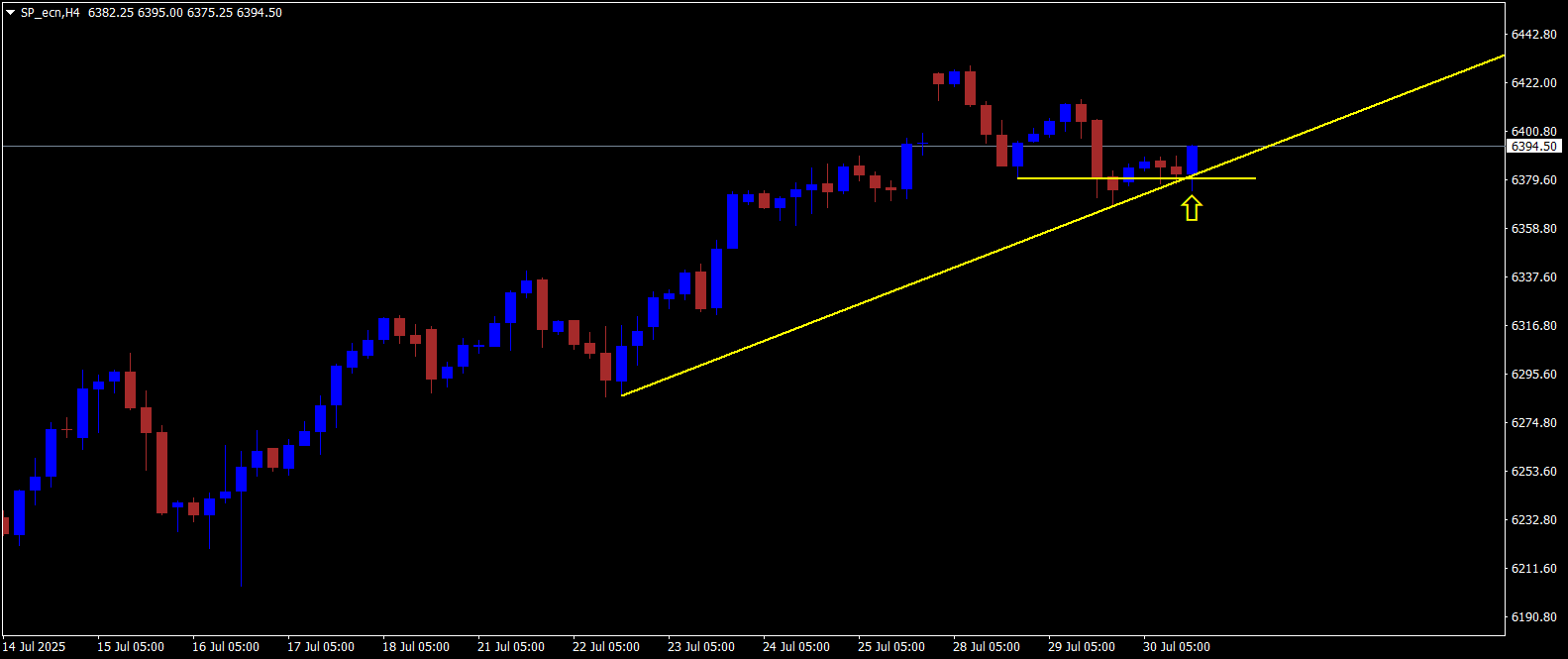Click the 6295.60 price axis label
The height and width of the screenshot is (659, 1568).
tap(1533, 375)
